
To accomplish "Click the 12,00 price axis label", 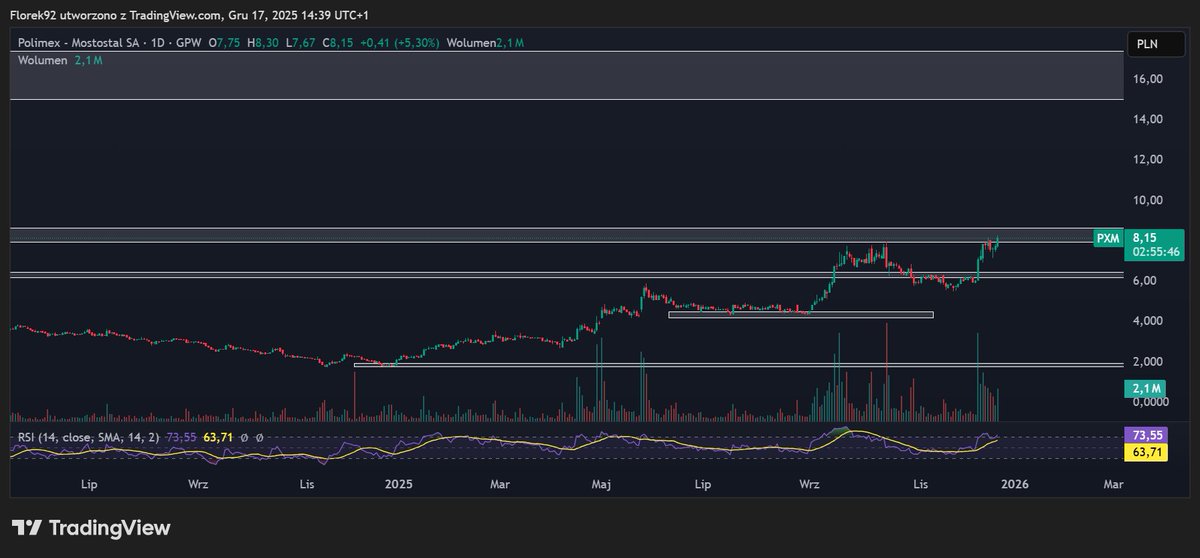I will tap(1147, 159).
